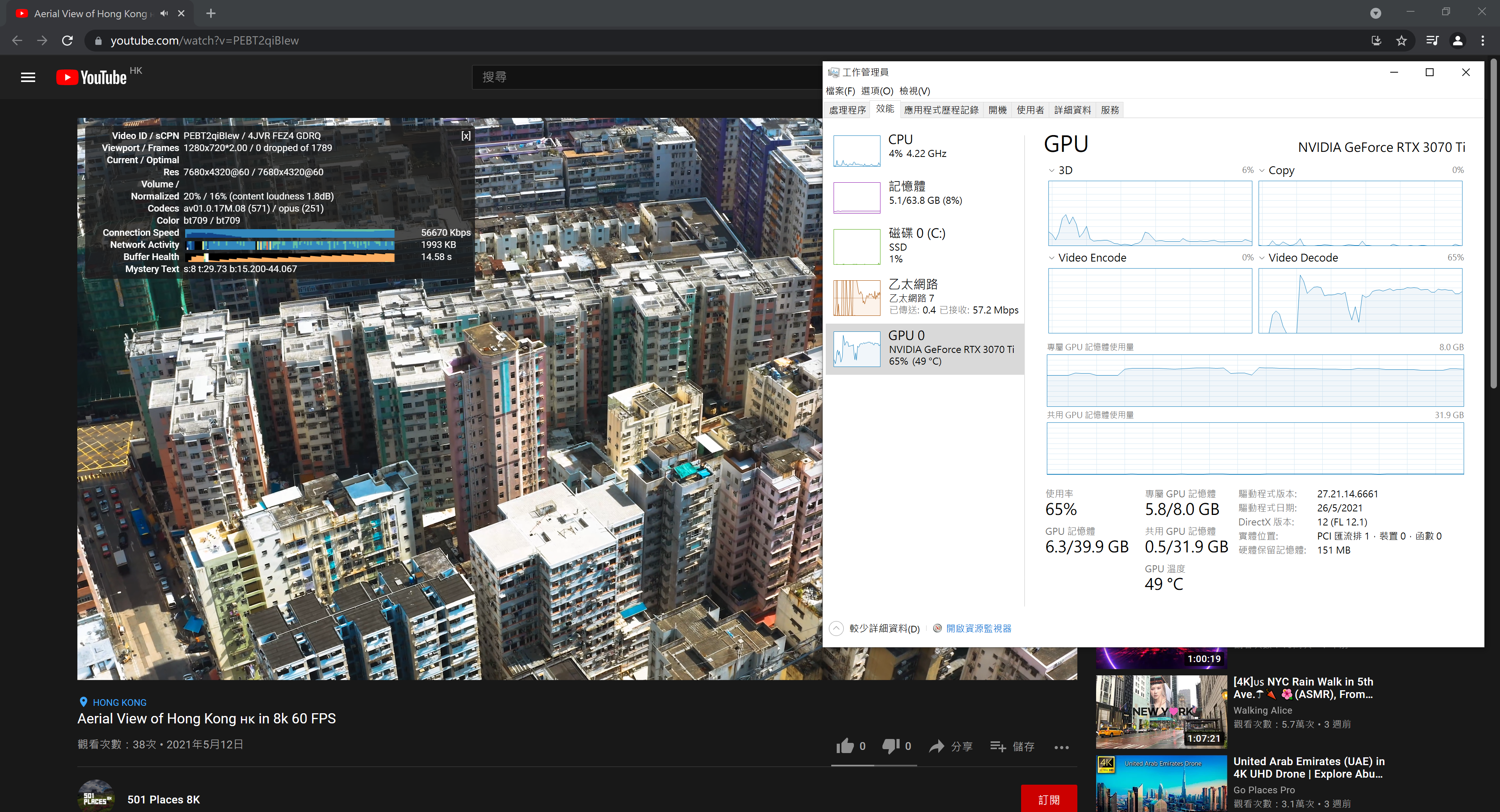Click the YouTube search field
Image resolution: width=1500 pixels, height=812 pixels.
click(x=646, y=77)
